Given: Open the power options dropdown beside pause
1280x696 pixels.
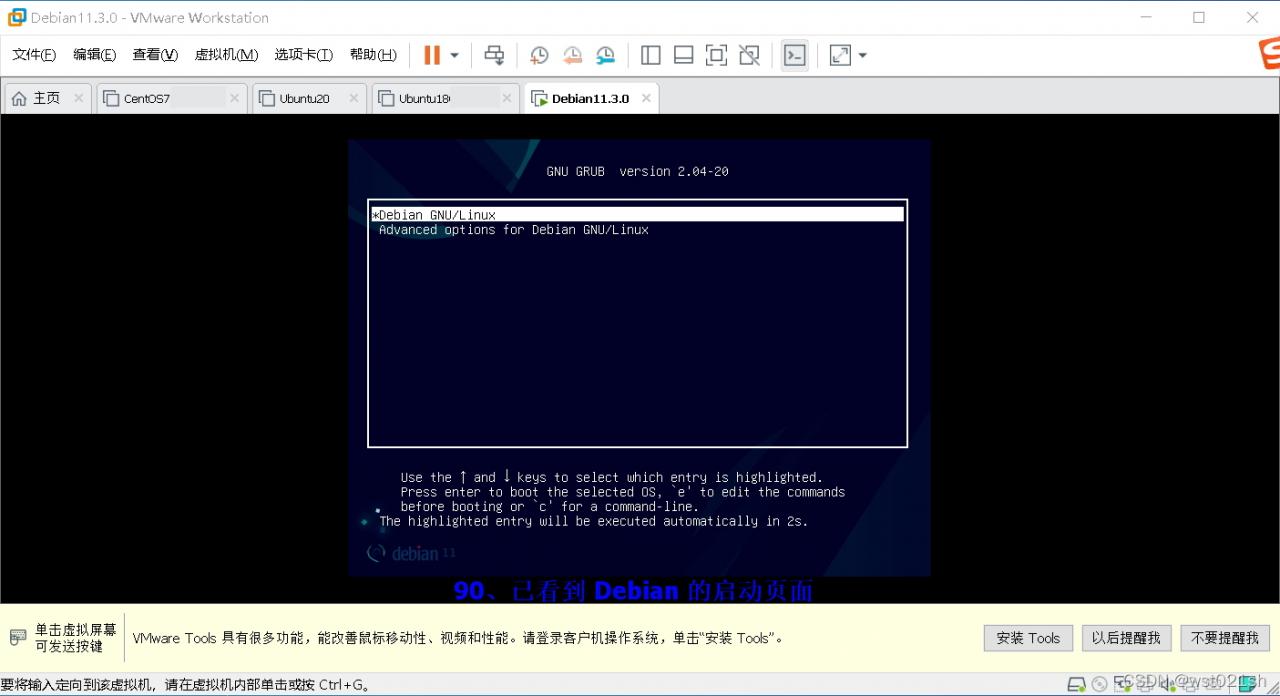Looking at the screenshot, I should [x=454, y=55].
